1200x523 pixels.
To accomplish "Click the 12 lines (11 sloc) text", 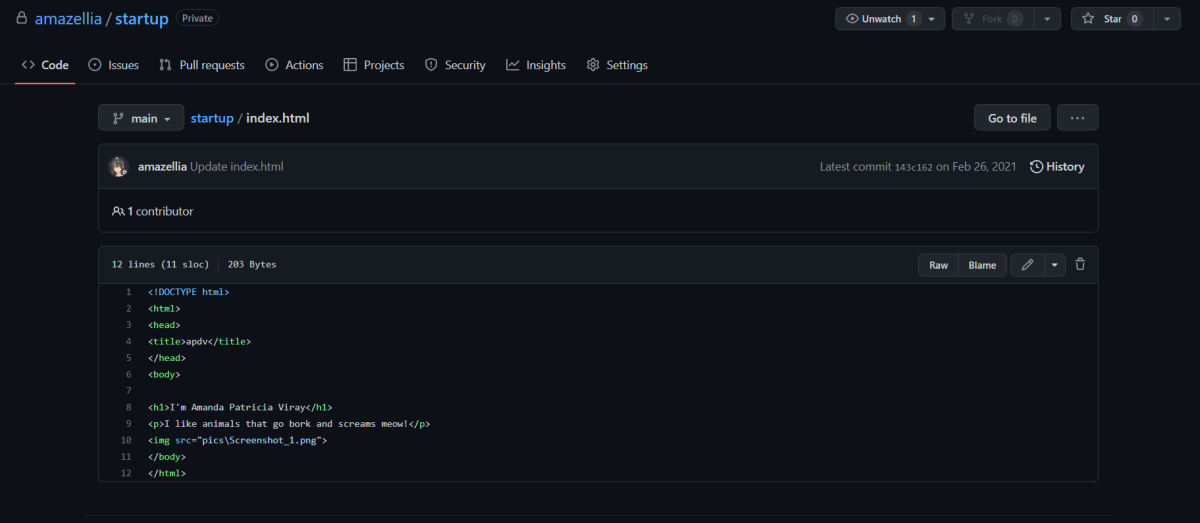I will [x=160, y=265].
